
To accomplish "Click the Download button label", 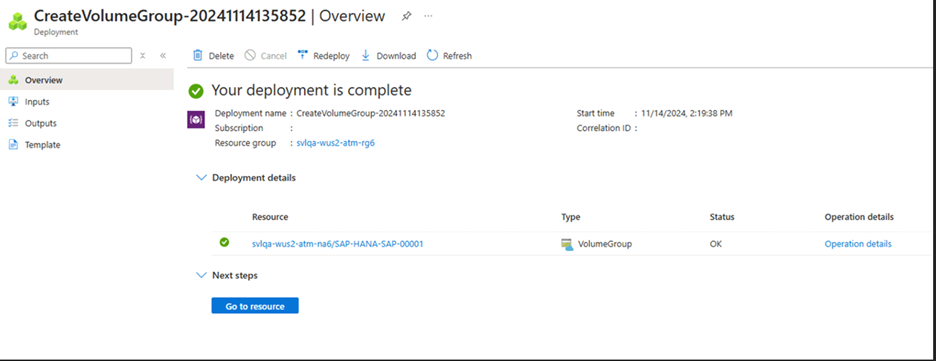I will [396, 55].
